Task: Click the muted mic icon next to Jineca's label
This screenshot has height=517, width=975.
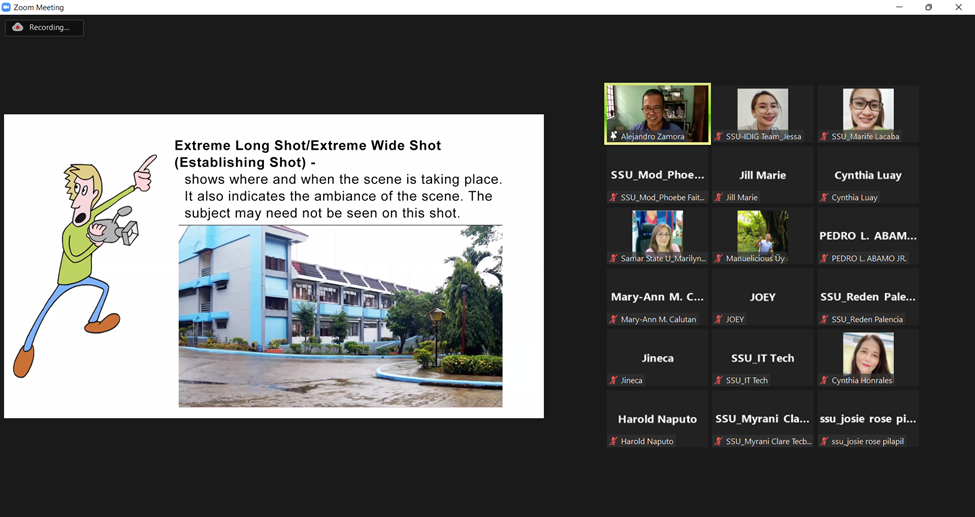Action: tap(613, 380)
